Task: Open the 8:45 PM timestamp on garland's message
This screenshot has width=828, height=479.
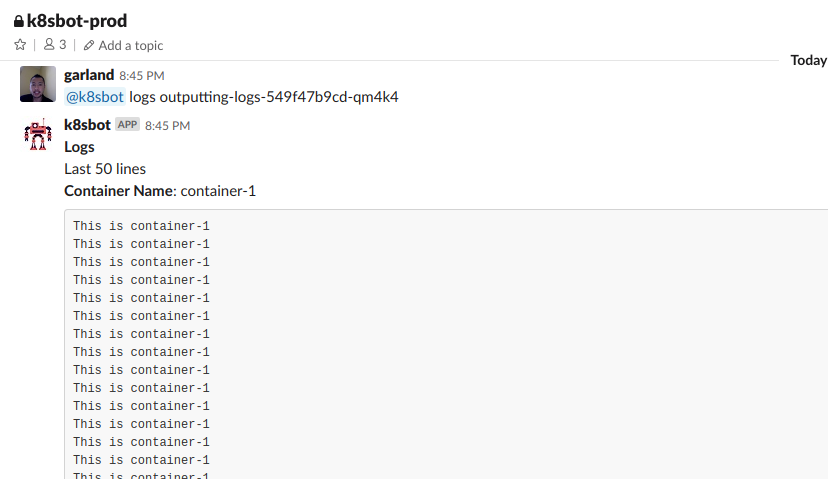Action: [x=142, y=76]
